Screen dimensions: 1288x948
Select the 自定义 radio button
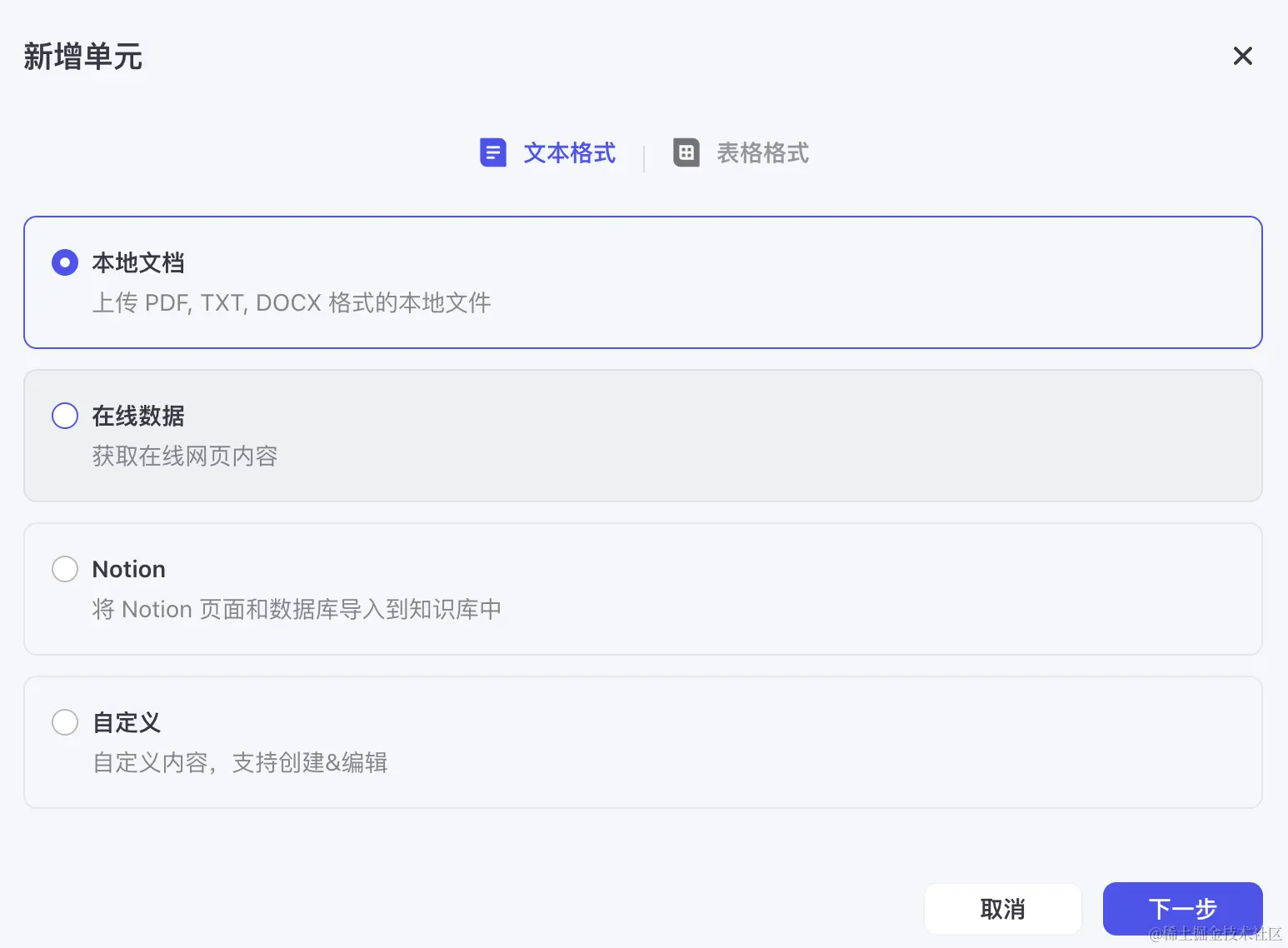click(x=65, y=722)
